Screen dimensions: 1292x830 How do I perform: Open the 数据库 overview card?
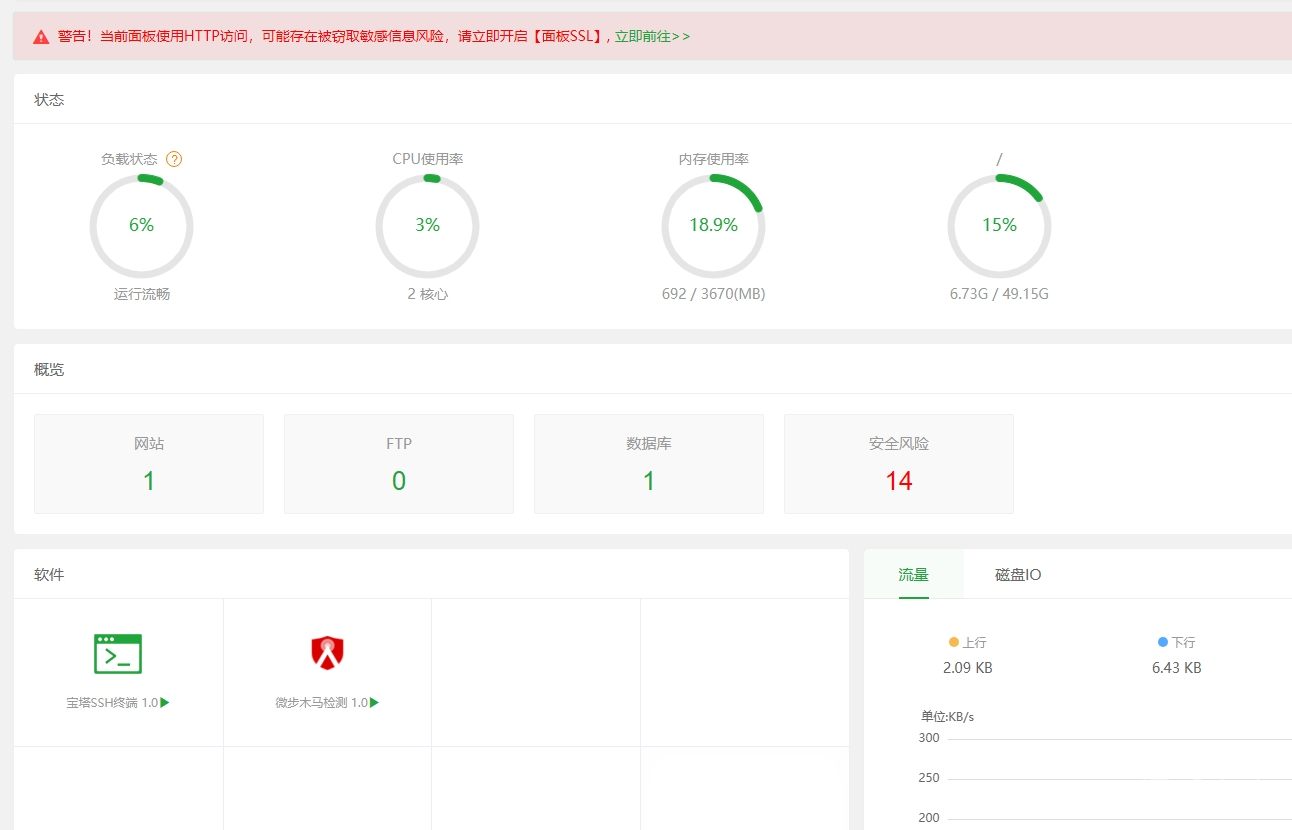click(649, 464)
